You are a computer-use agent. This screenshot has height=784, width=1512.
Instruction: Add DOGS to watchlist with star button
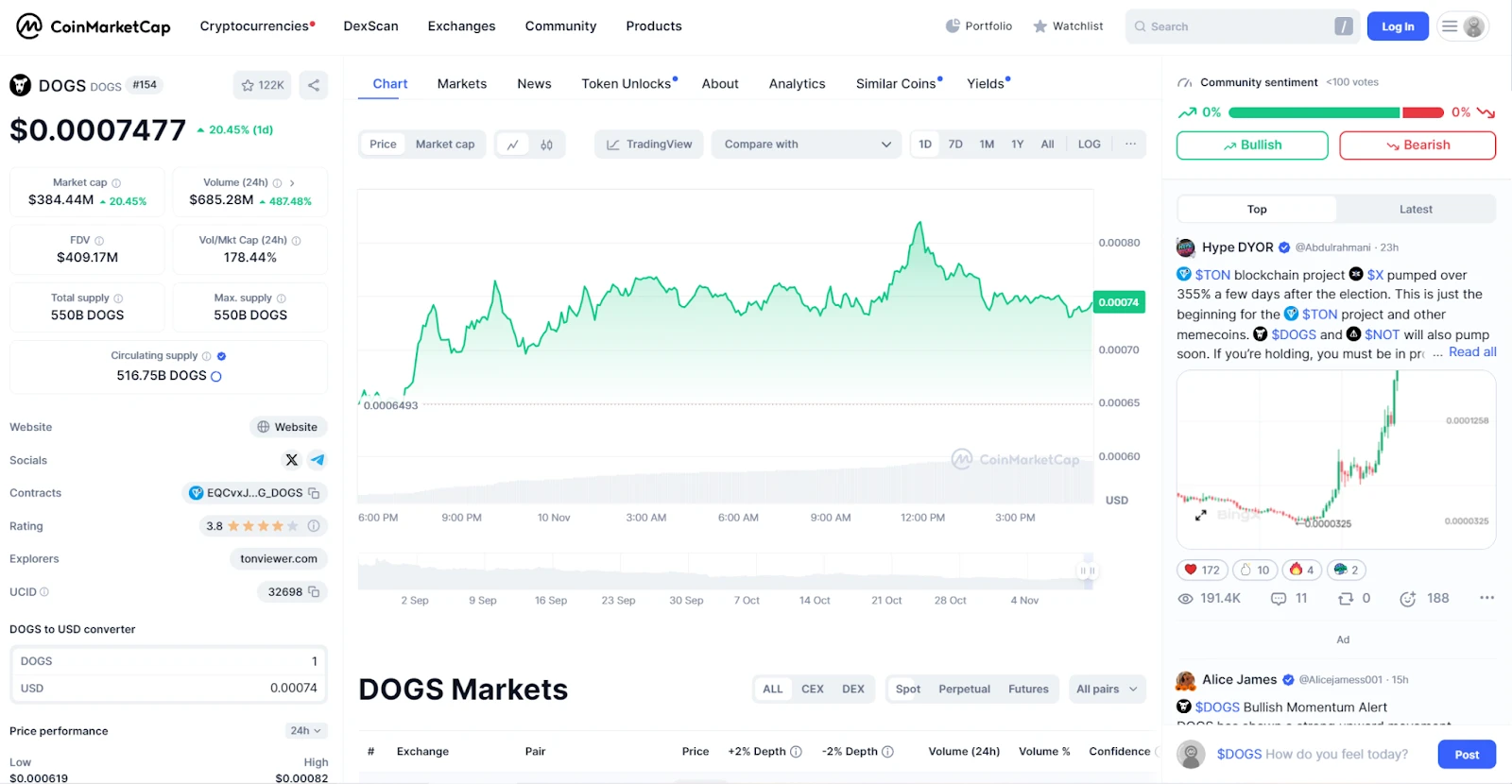pos(263,85)
